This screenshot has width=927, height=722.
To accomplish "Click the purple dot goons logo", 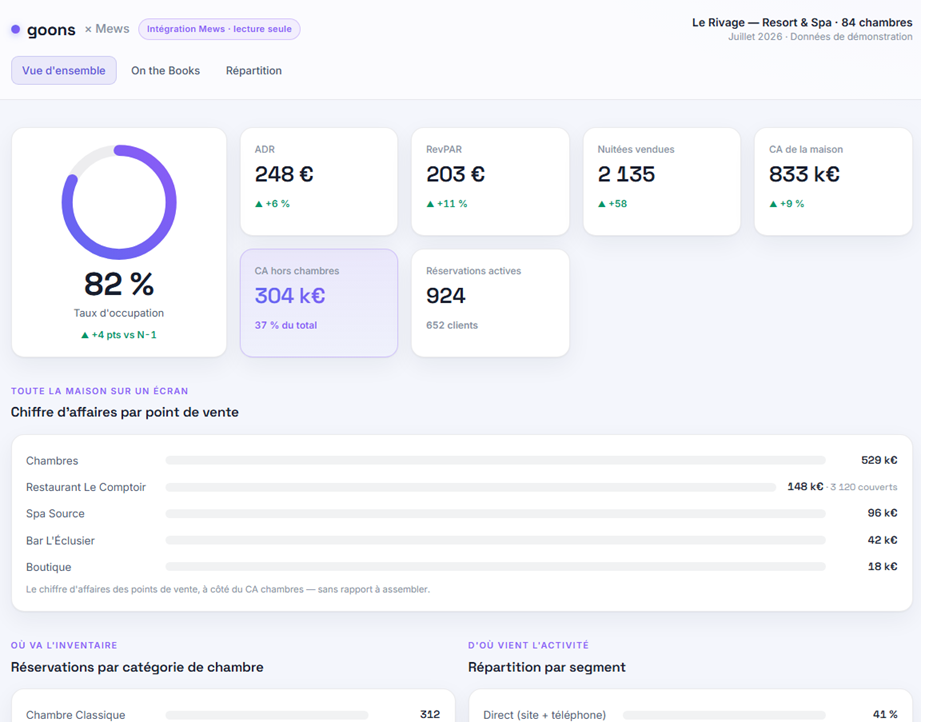I will click(15, 29).
